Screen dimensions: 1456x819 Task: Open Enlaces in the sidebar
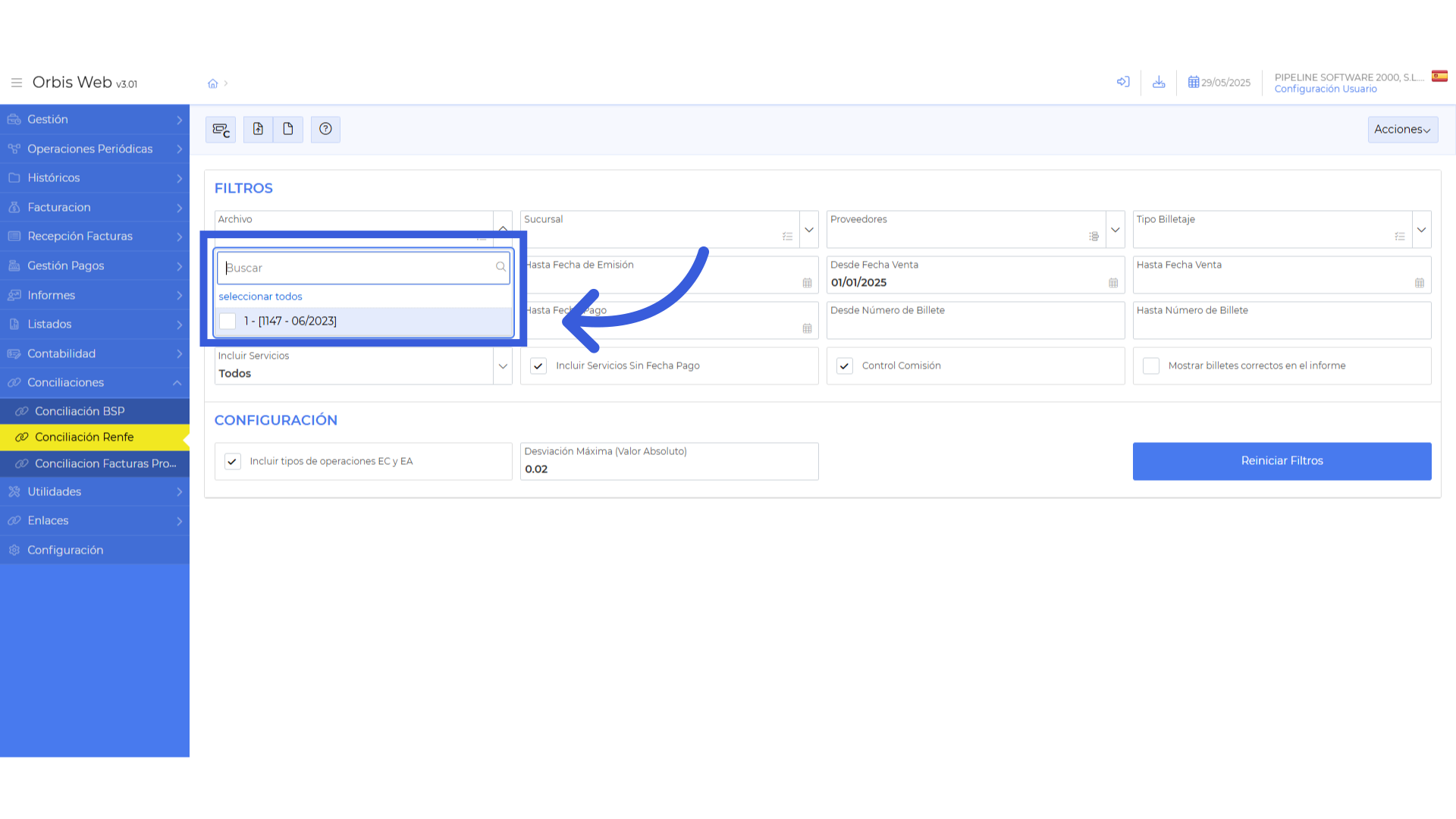point(95,521)
